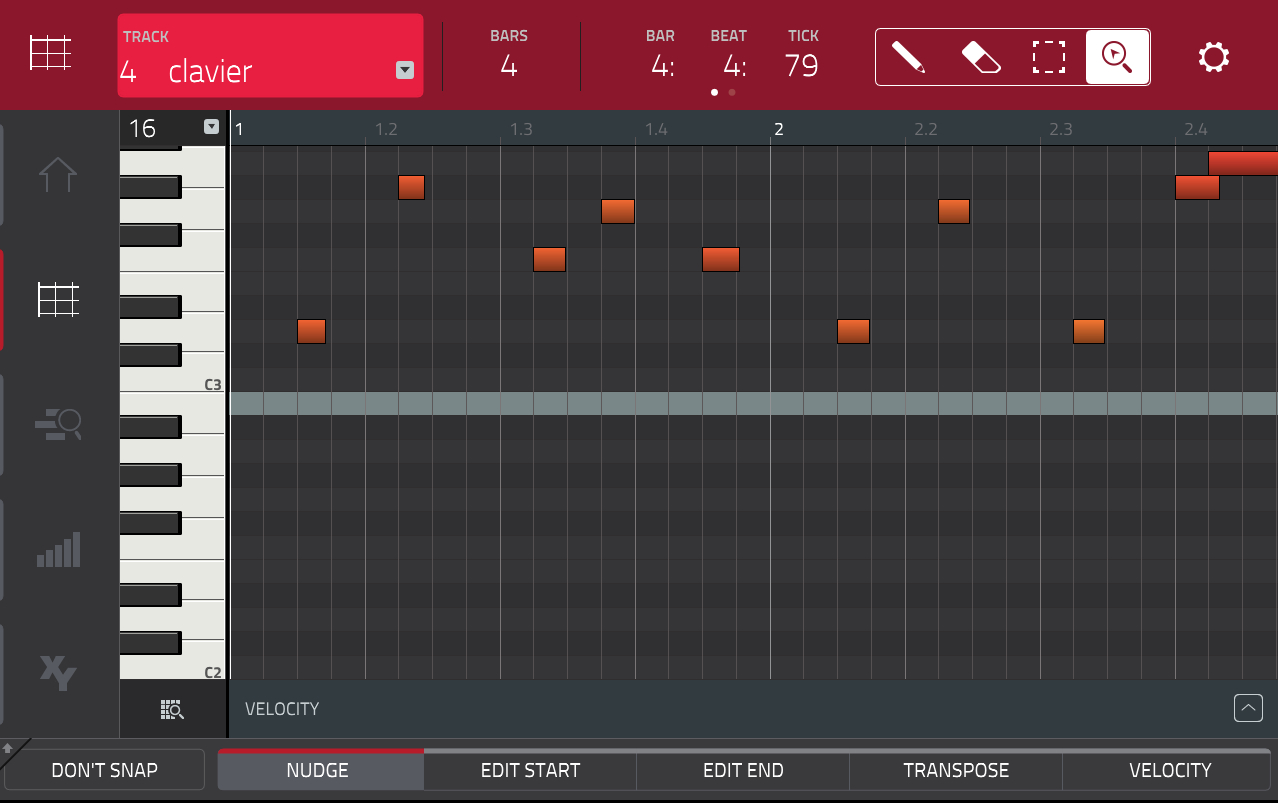The height and width of the screenshot is (803, 1278).
Task: Click the EDIT START button
Action: [530, 770]
